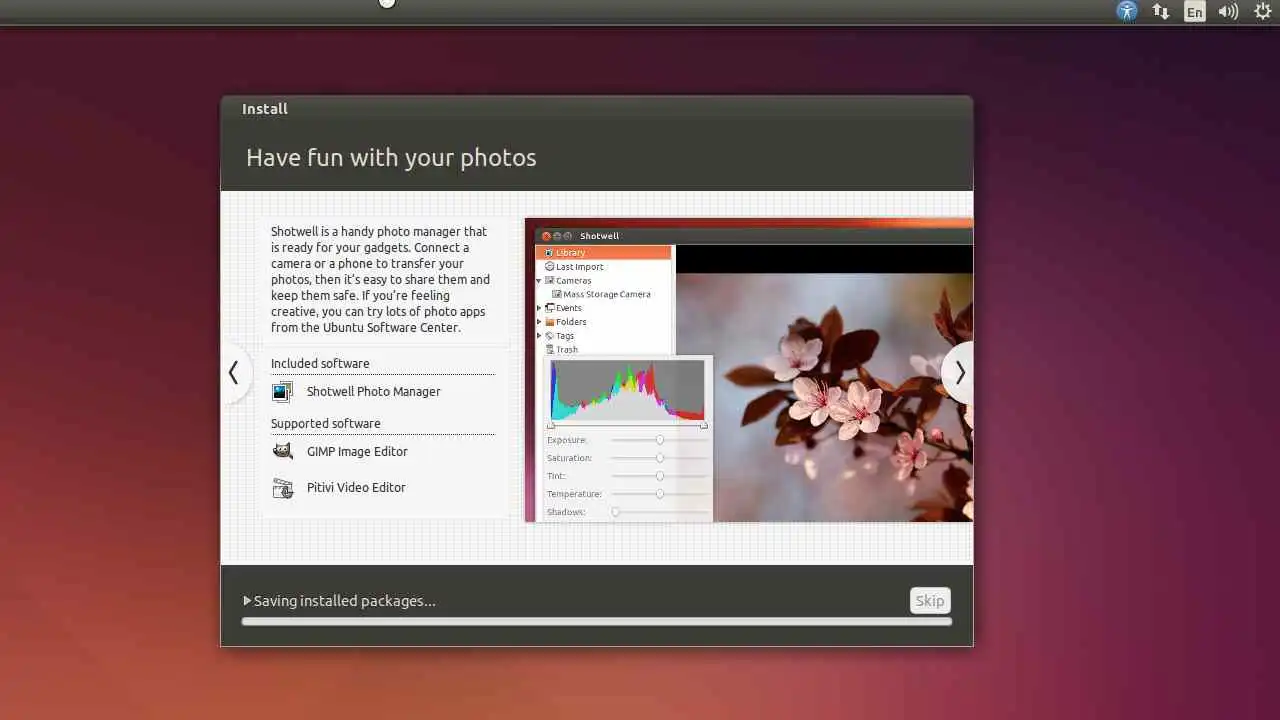Click the Included software heading
Image resolution: width=1280 pixels, height=720 pixels.
pos(320,364)
